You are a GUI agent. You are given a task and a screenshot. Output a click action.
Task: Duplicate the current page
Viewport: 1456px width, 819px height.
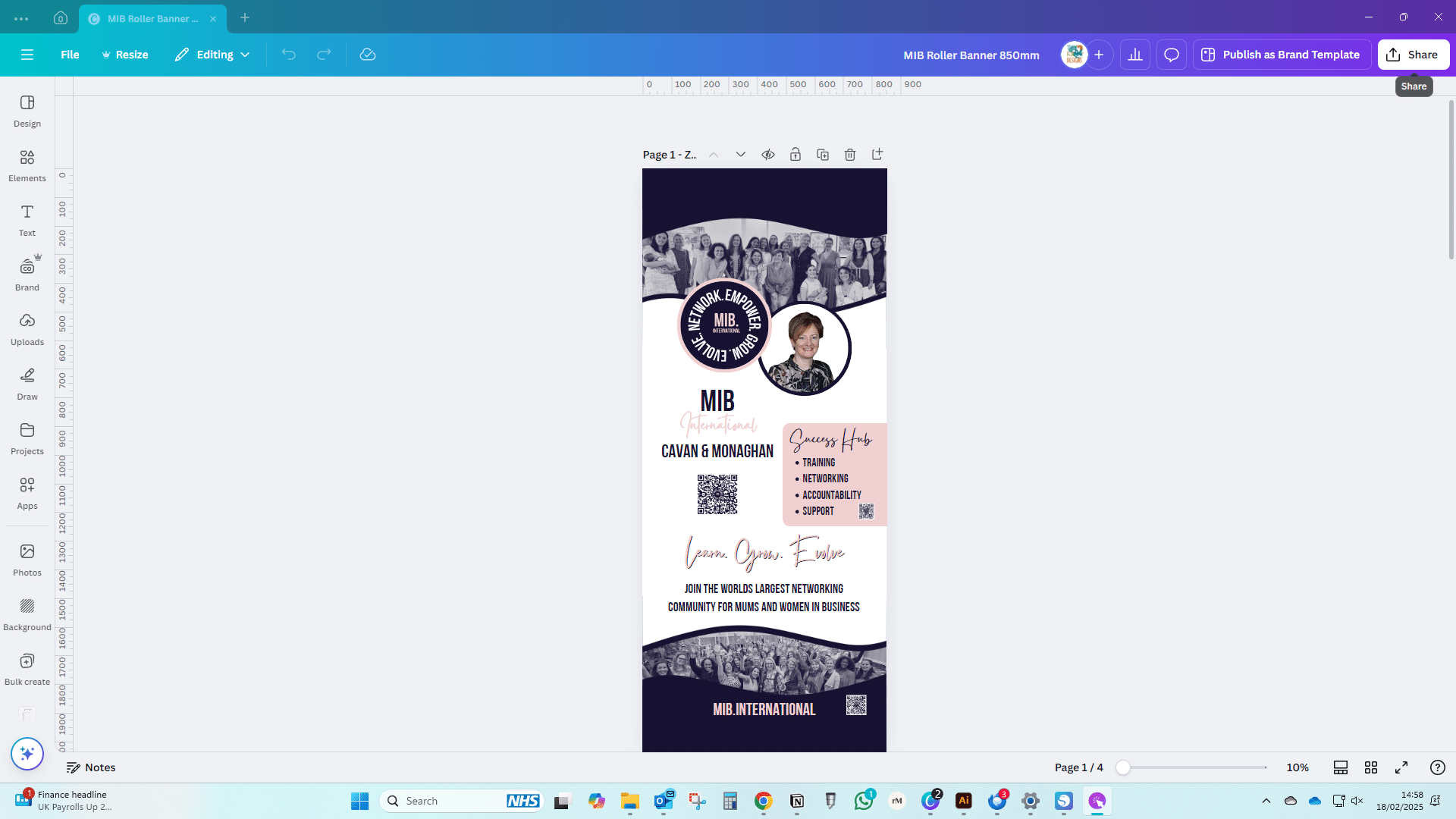[823, 155]
